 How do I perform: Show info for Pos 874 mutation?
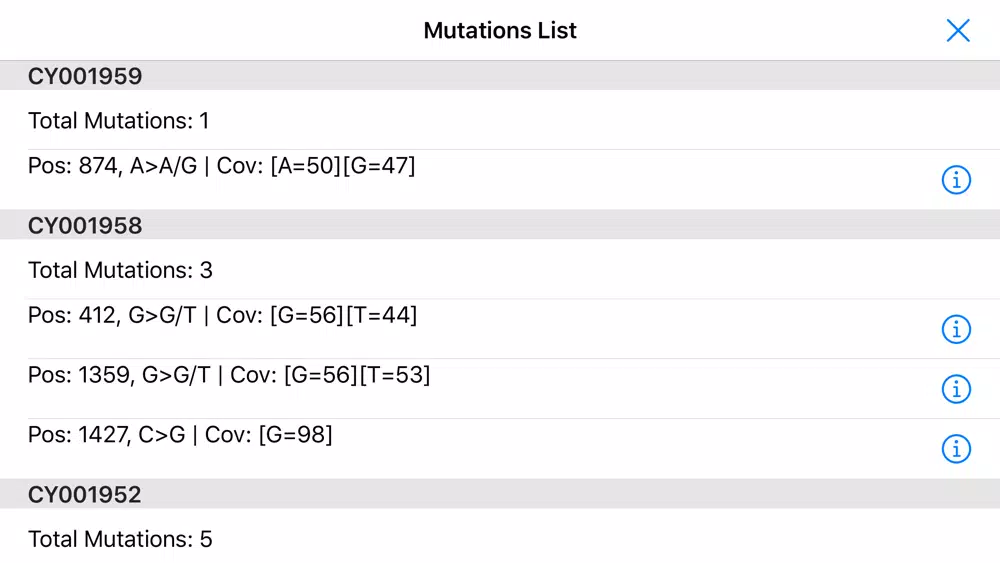(956, 180)
